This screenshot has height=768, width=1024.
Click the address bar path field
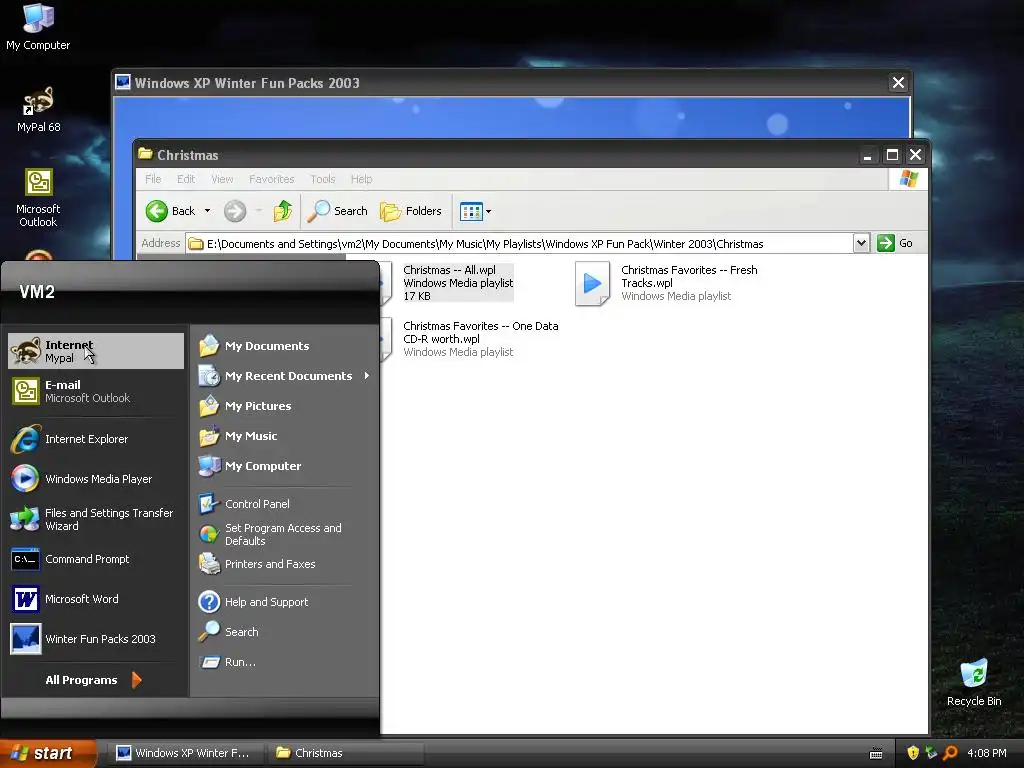519,244
